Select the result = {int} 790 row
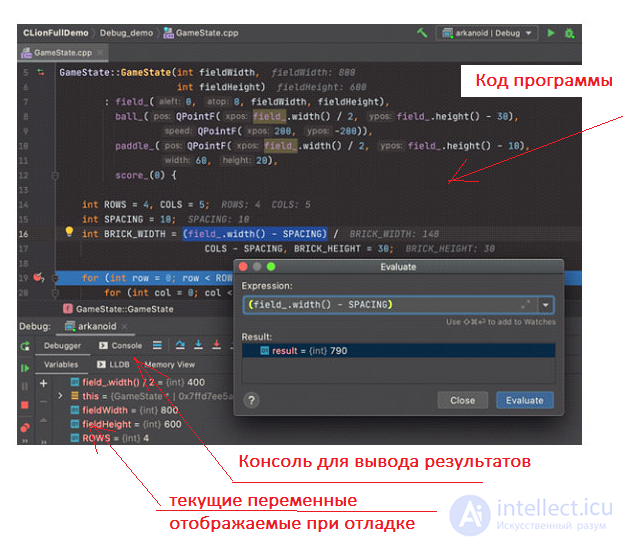Image resolution: width=623 pixels, height=543 pixels. click(x=399, y=351)
